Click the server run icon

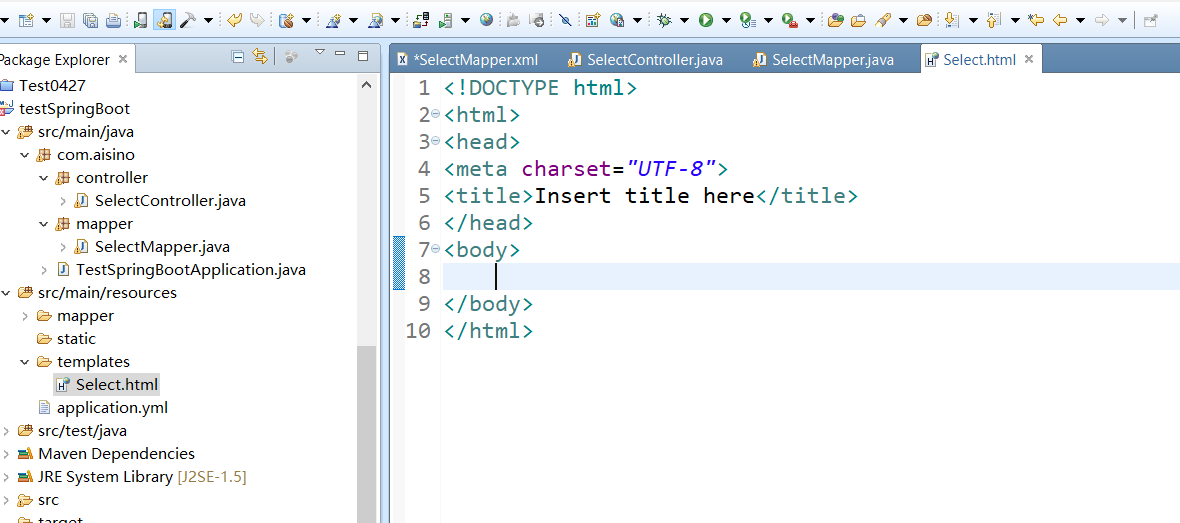pos(445,20)
